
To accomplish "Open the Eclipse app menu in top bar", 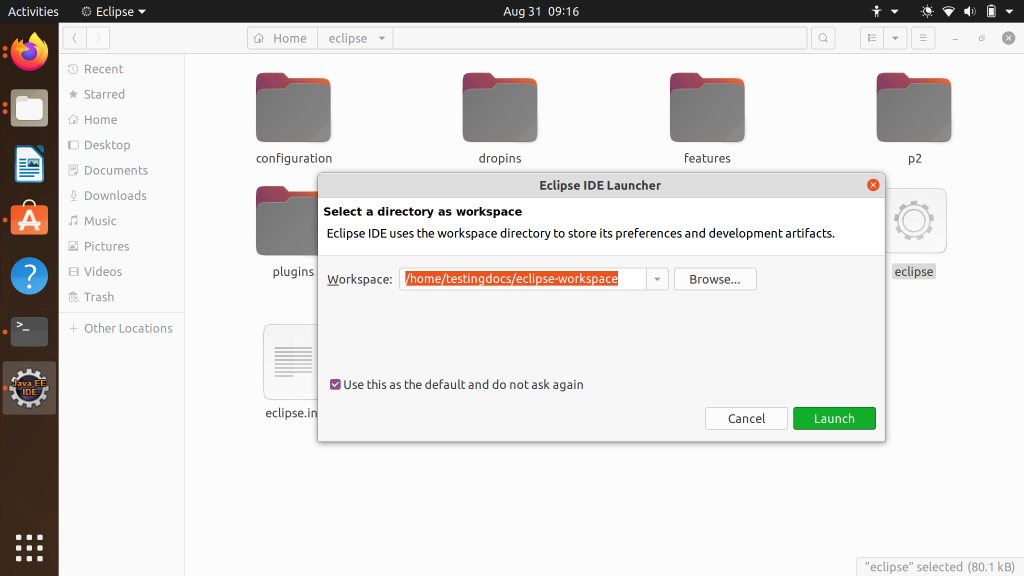I will pos(113,12).
